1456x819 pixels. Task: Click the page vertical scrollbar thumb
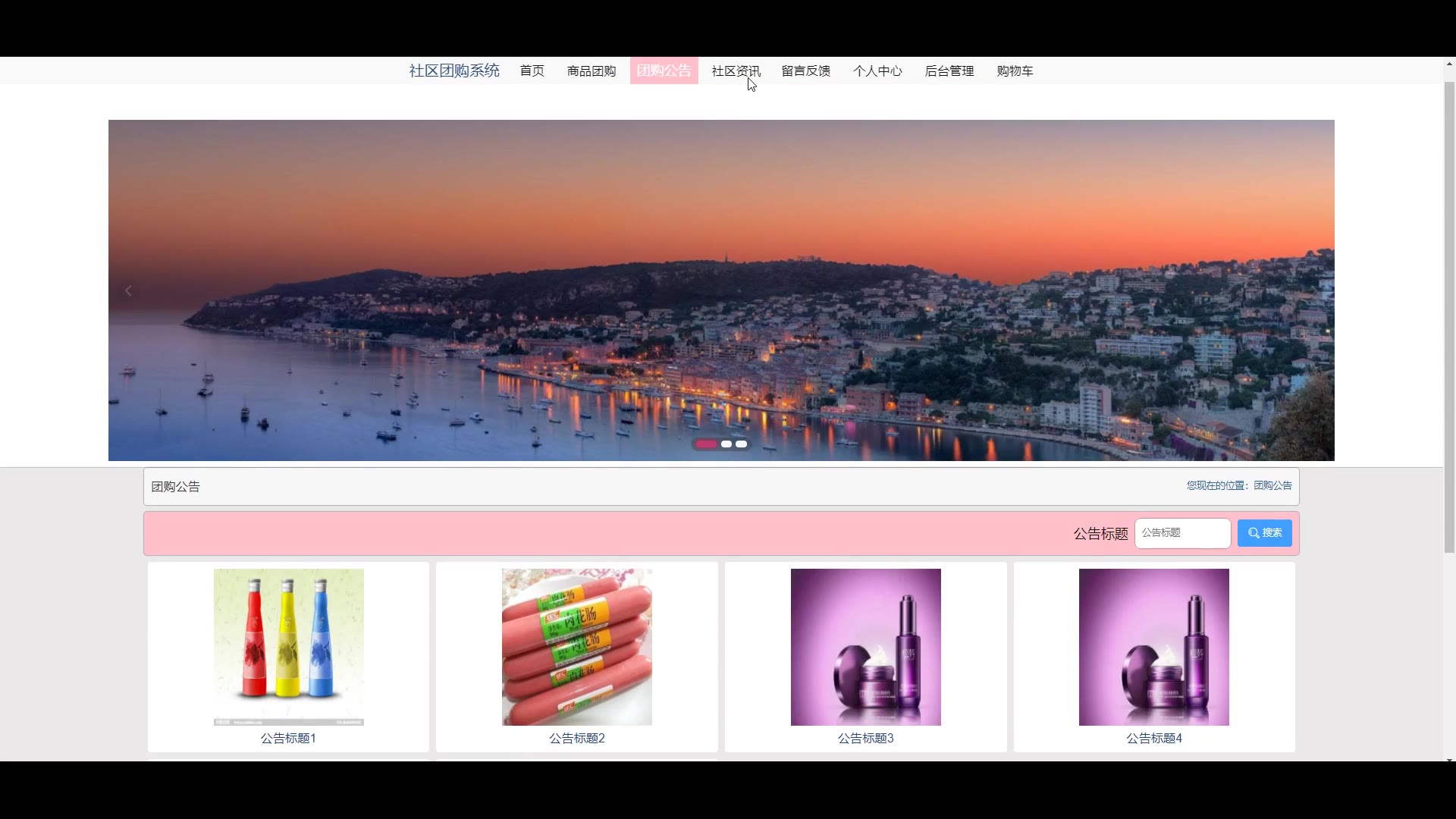point(1448,318)
